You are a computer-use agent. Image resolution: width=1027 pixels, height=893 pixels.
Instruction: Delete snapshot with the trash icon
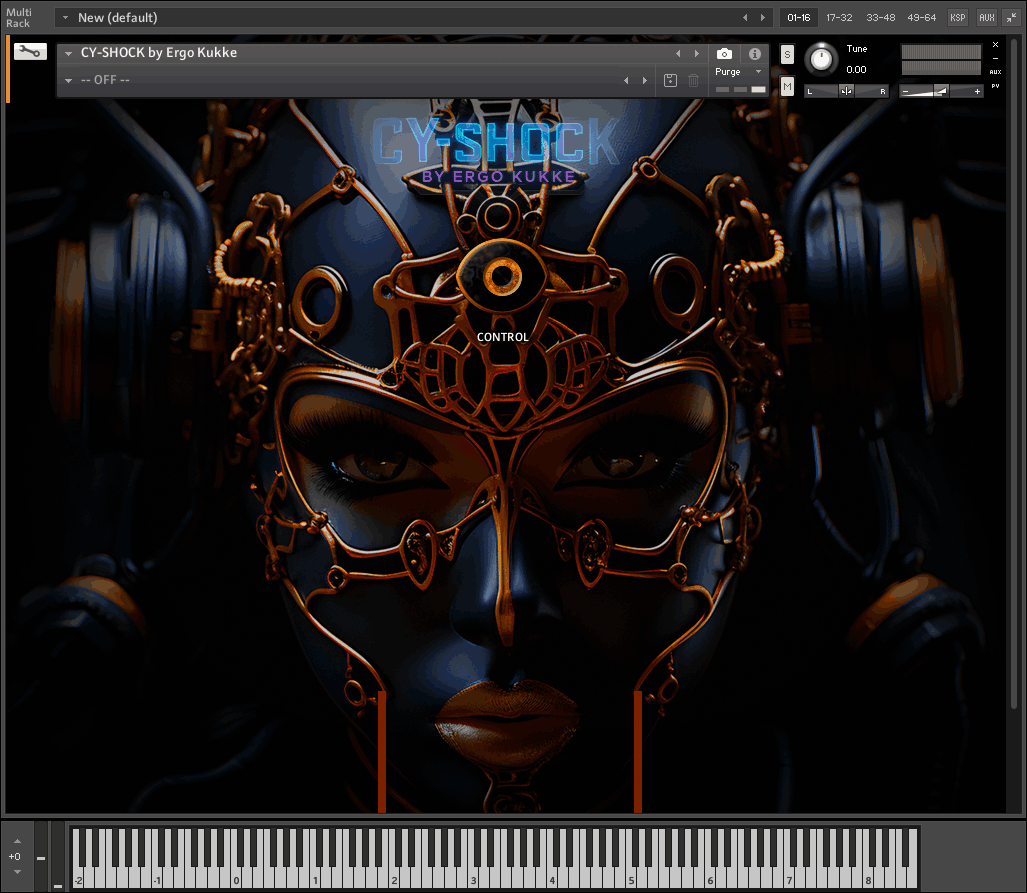point(693,80)
